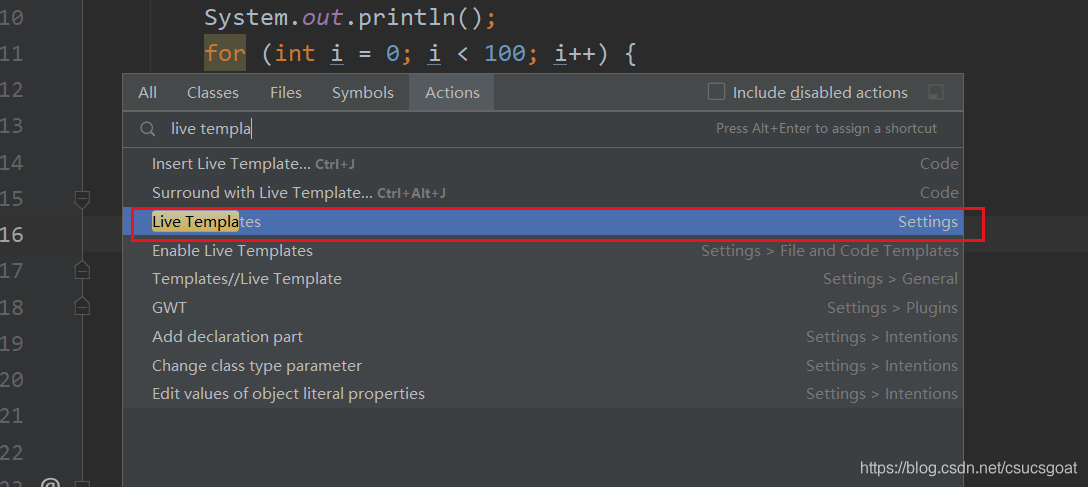Choose Surround with Live Template... action
The width and height of the screenshot is (1088, 487).
(543, 193)
